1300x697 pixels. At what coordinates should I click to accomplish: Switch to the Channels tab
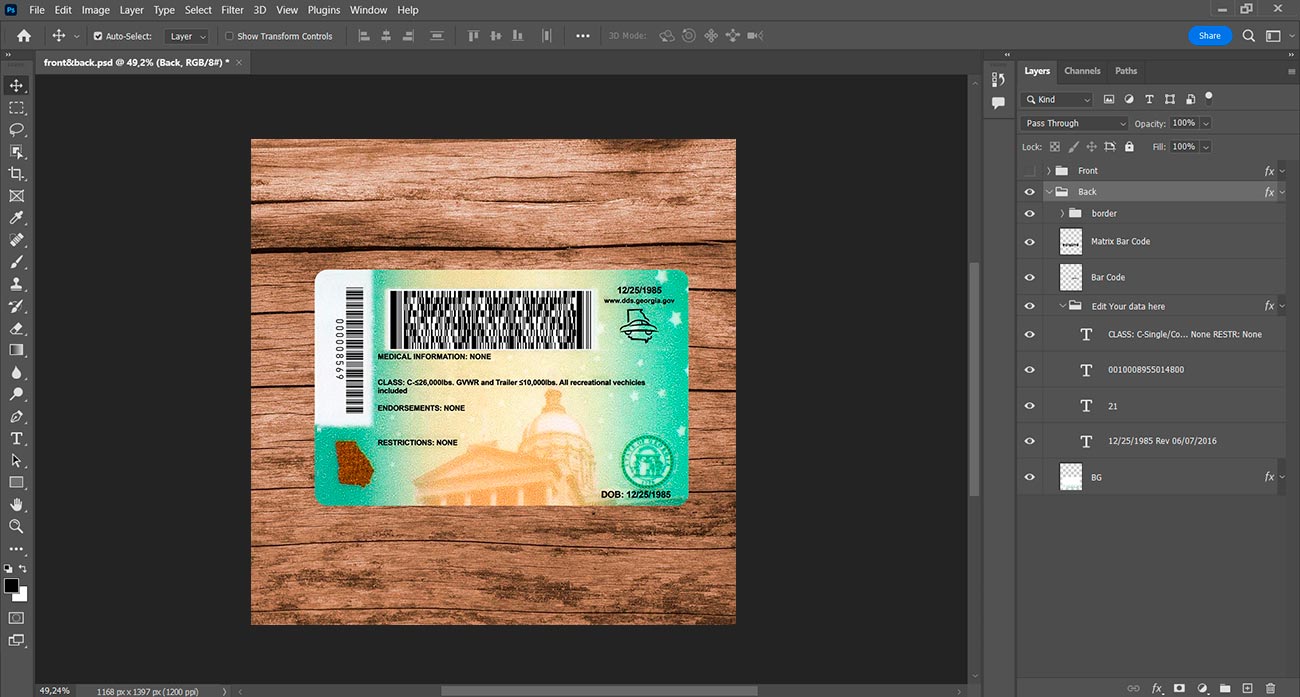pos(1082,71)
